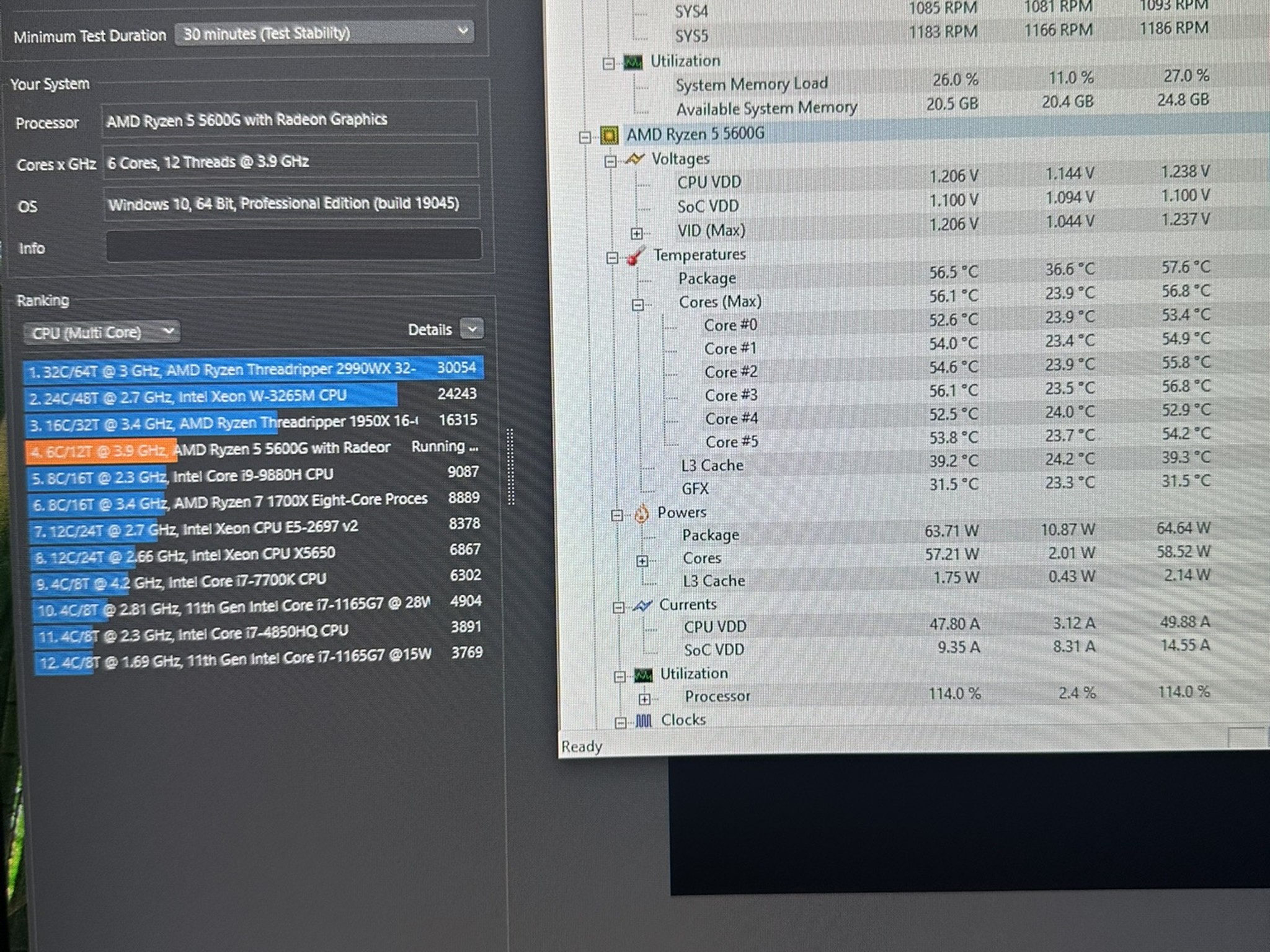This screenshot has width=1270, height=952.
Task: Collapse the Powers section
Action: 617,515
